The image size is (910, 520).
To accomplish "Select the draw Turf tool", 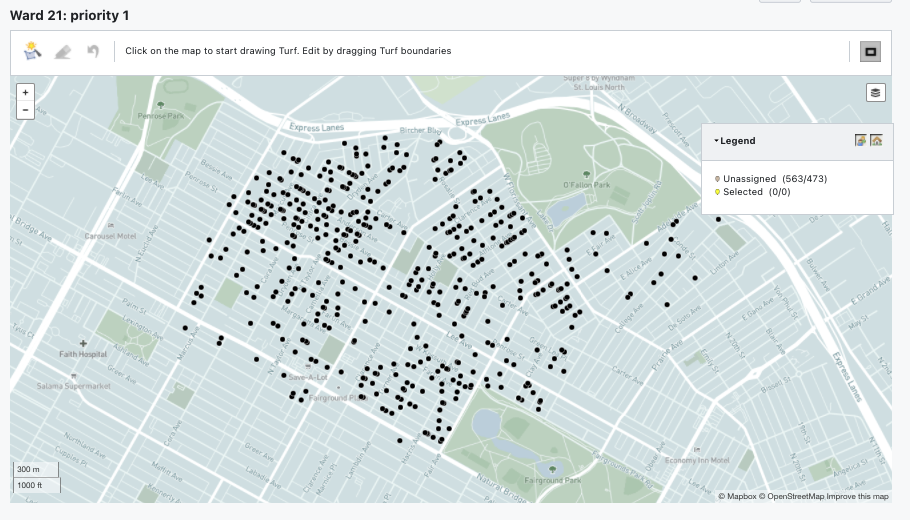I will tap(32, 51).
